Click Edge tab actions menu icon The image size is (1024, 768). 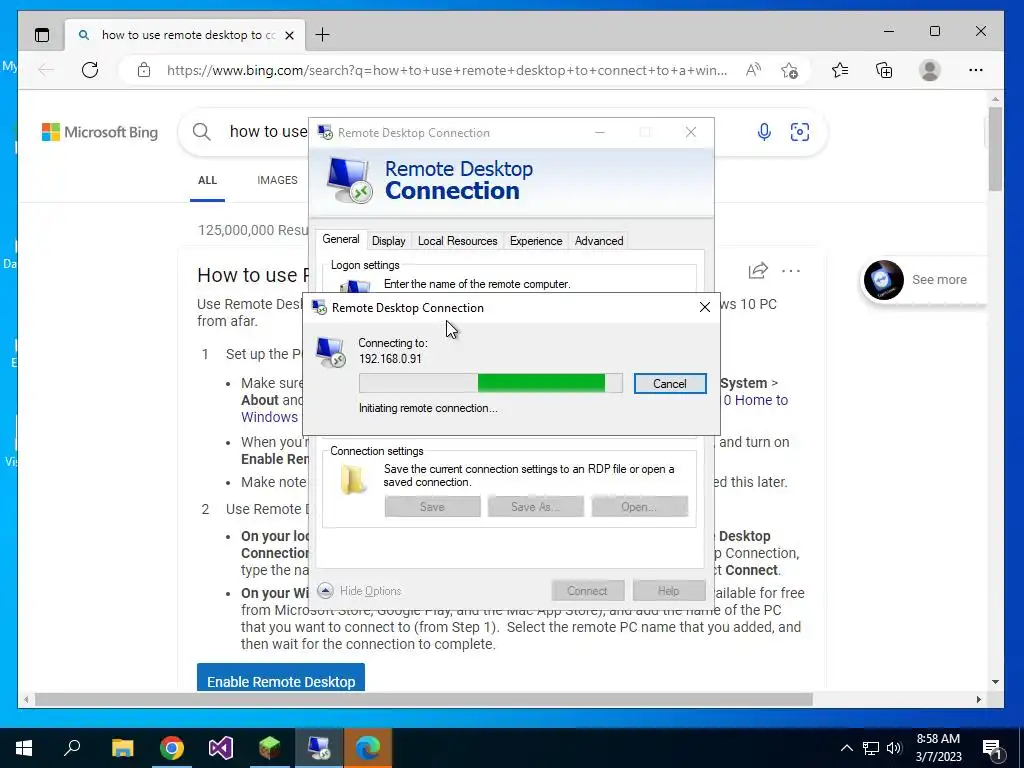(42, 35)
